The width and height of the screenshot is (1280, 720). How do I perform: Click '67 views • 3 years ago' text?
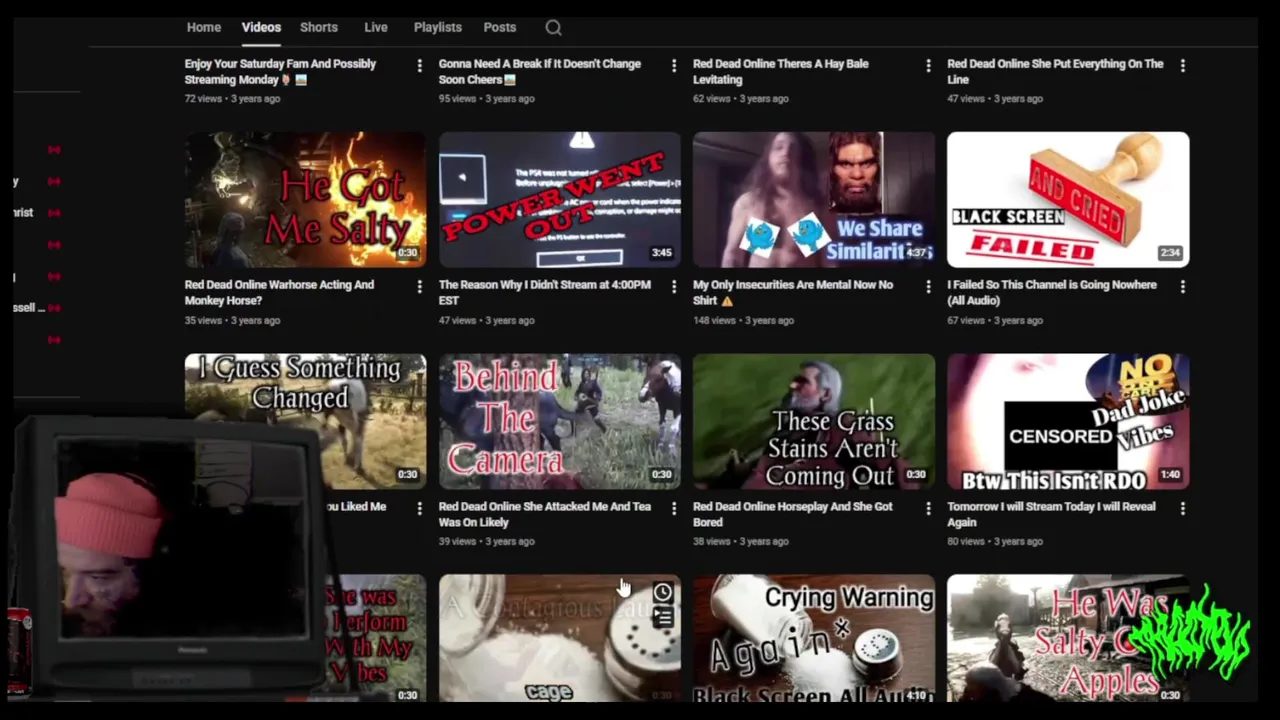point(995,320)
